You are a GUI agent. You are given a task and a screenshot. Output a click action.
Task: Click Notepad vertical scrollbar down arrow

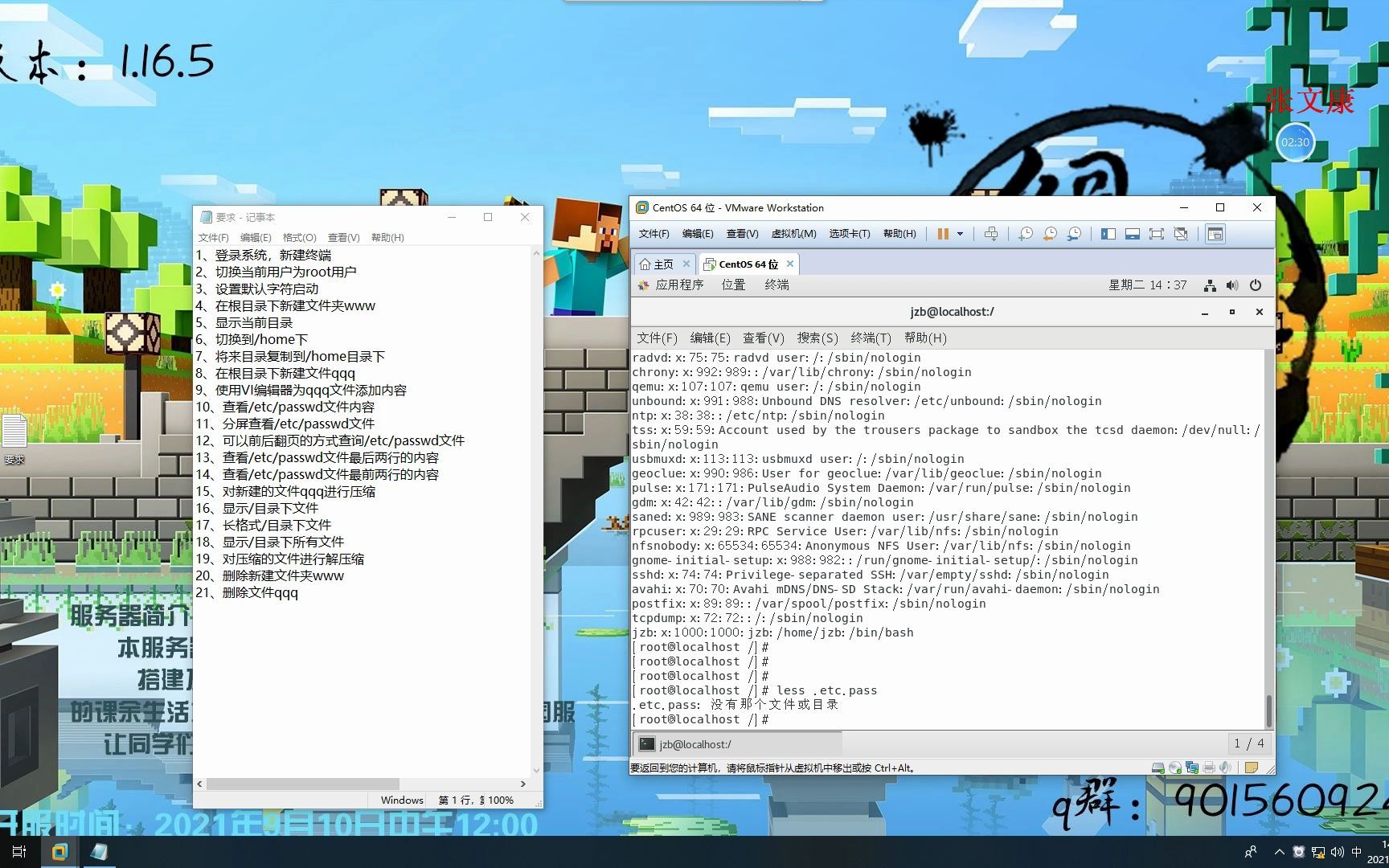tap(536, 770)
